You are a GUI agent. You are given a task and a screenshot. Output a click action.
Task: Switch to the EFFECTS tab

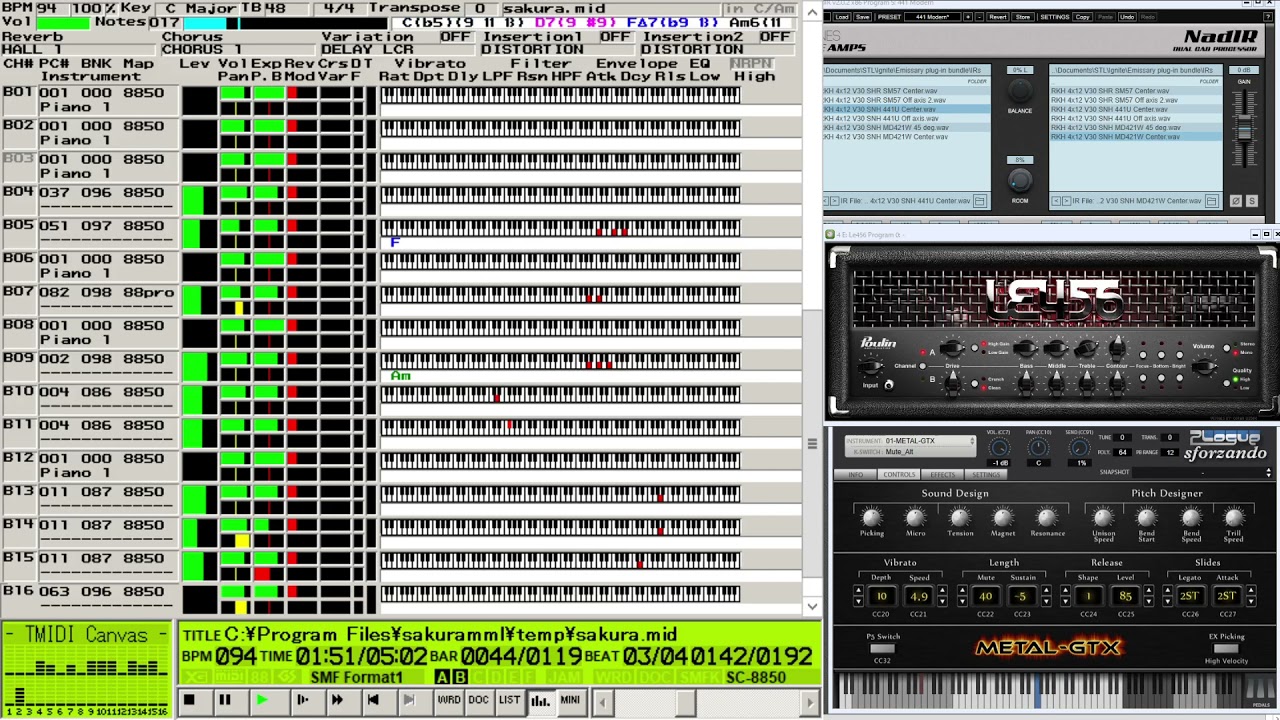point(942,475)
